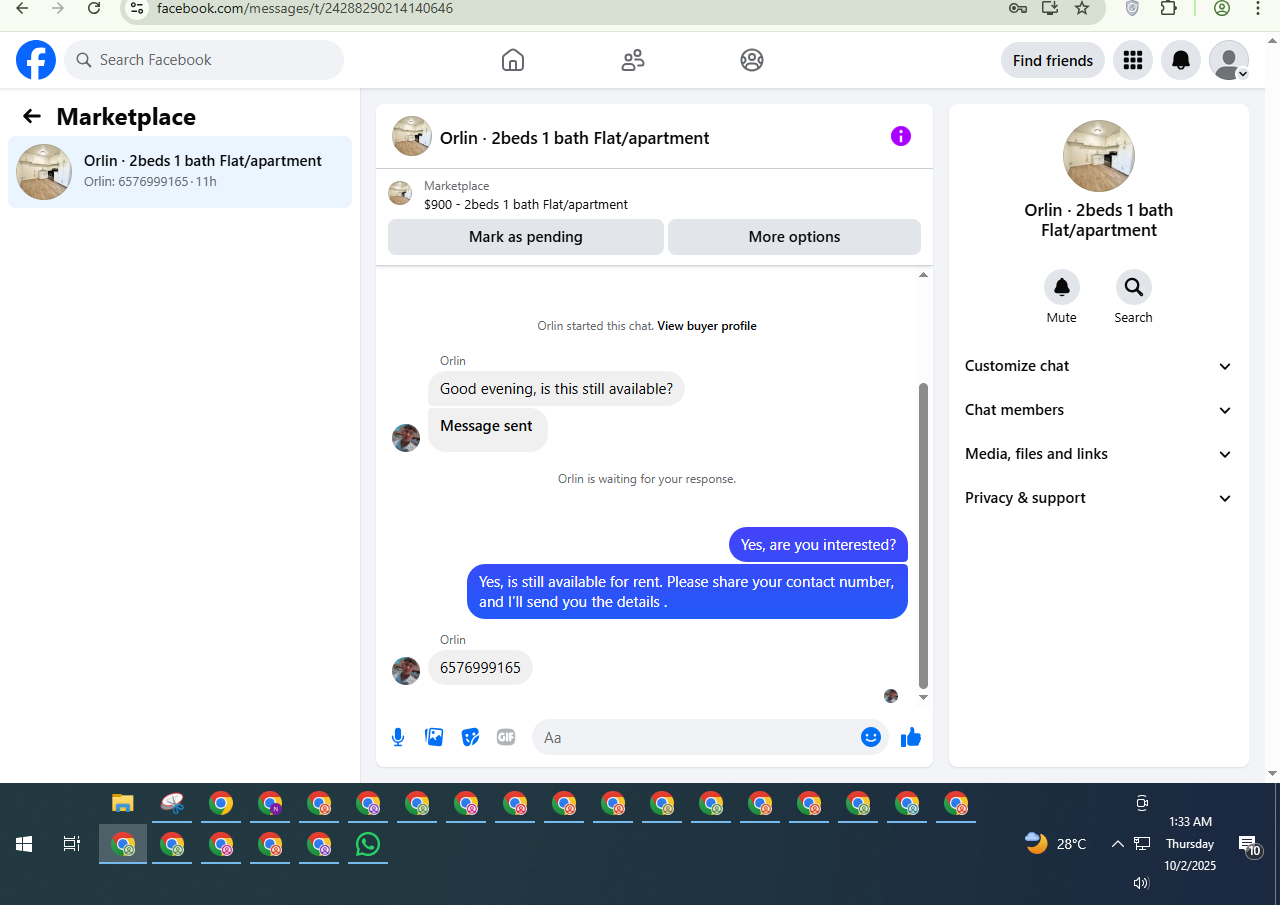Open More options for the listing
The image size is (1280, 905).
pyautogui.click(x=794, y=237)
